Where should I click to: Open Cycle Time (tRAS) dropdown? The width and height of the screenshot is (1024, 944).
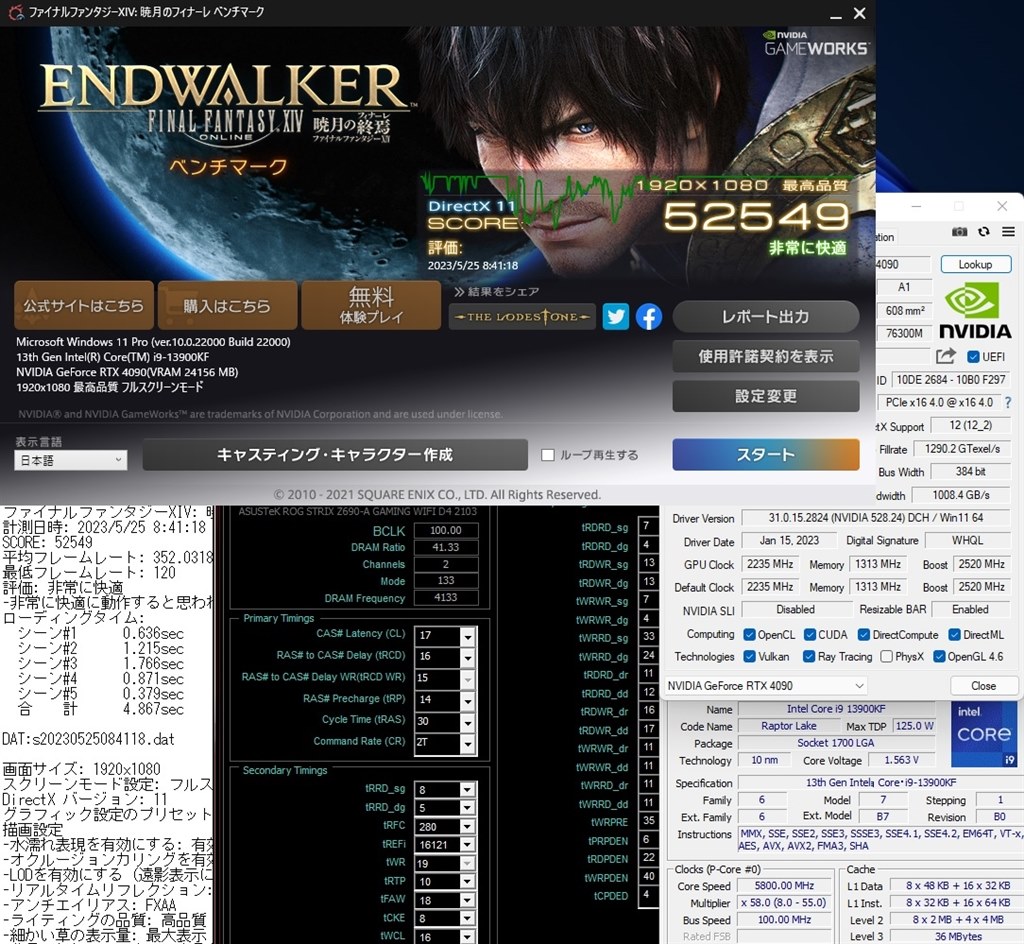468,722
